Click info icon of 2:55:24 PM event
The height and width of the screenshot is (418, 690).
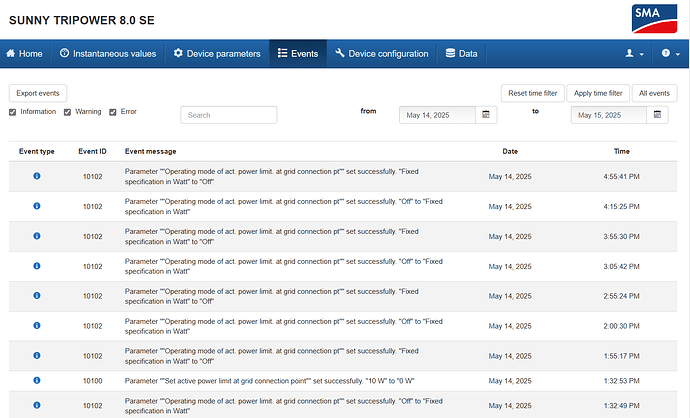click(37, 296)
